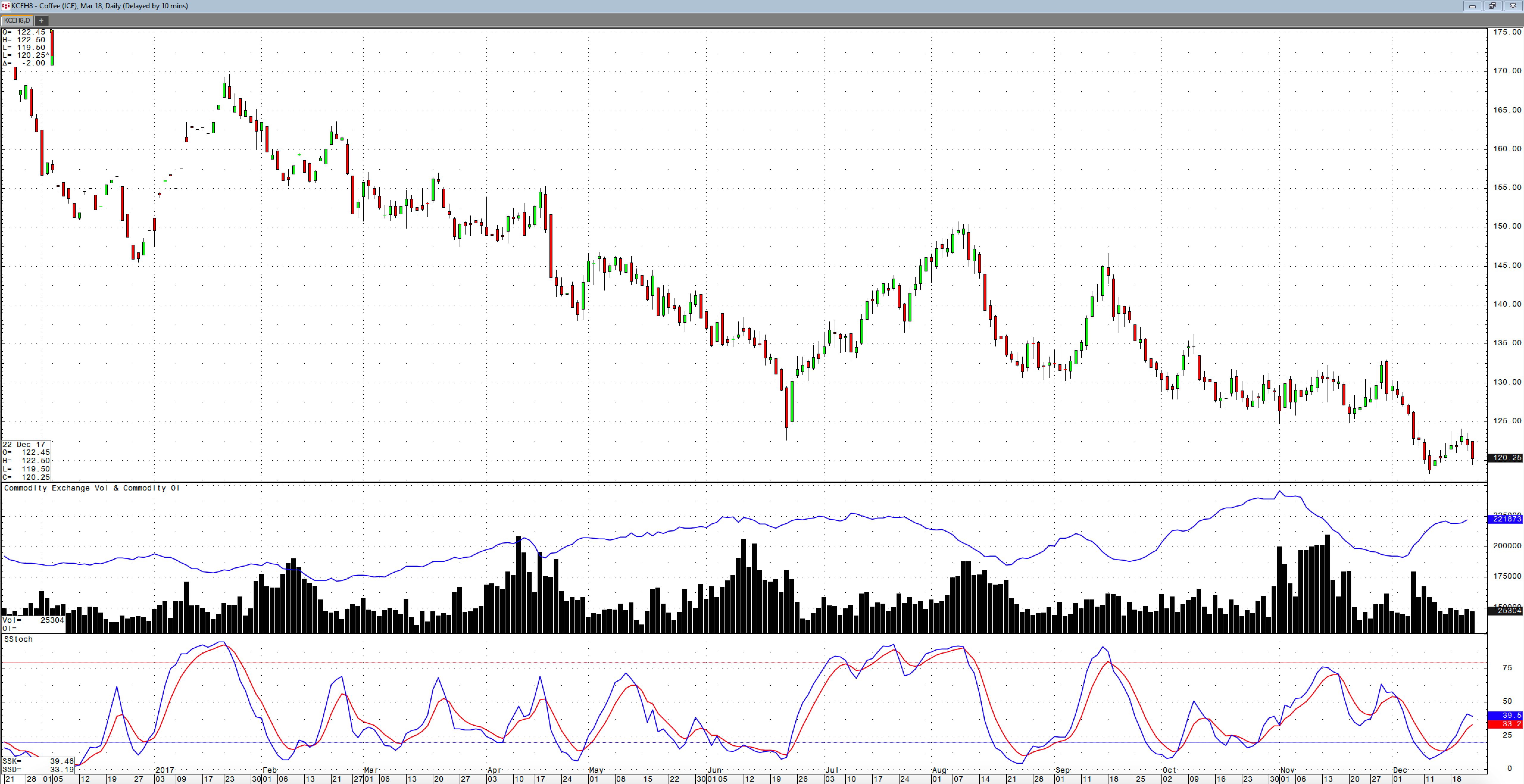
Task: Click the 150.00 price axis label
Action: click(x=1507, y=226)
